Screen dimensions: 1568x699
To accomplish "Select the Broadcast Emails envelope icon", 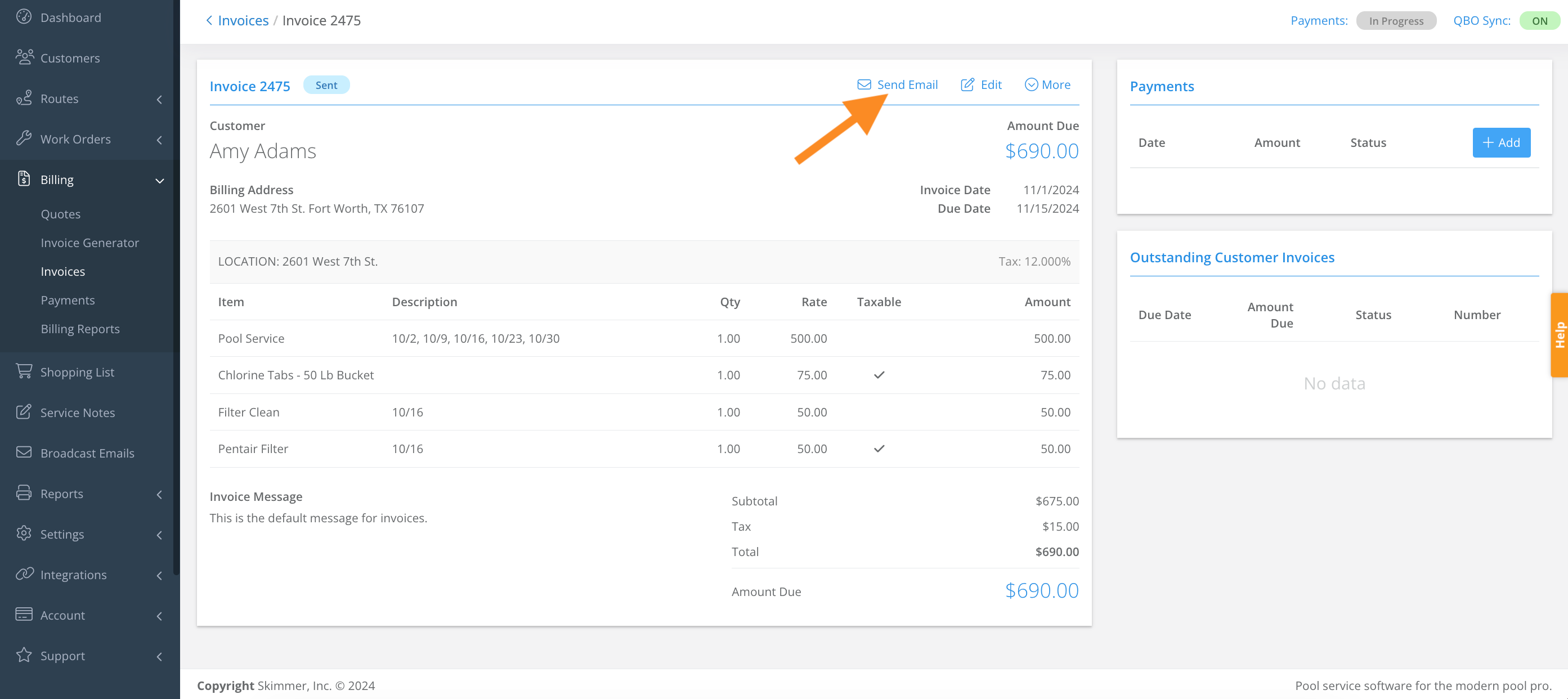I will [x=24, y=452].
